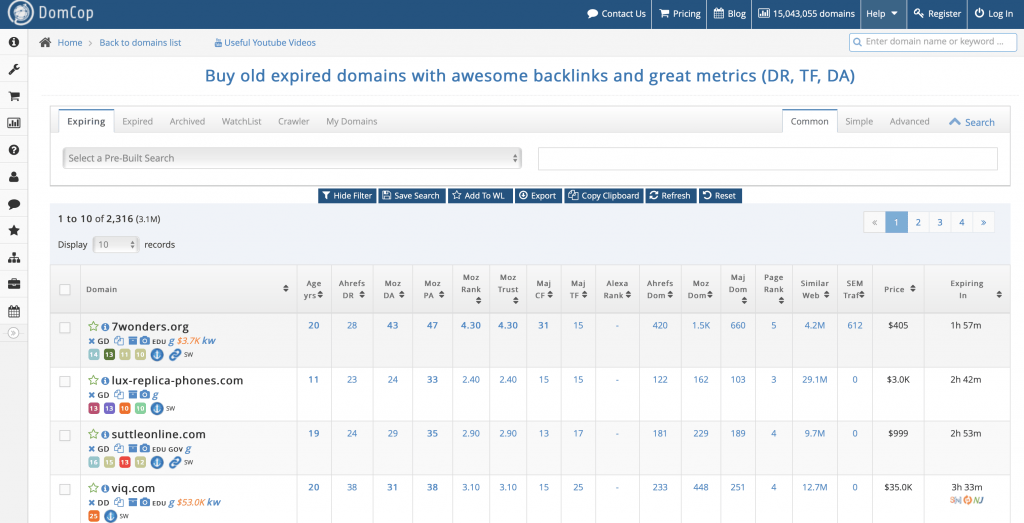
Task: Open the WatchList tab
Action: [x=242, y=121]
